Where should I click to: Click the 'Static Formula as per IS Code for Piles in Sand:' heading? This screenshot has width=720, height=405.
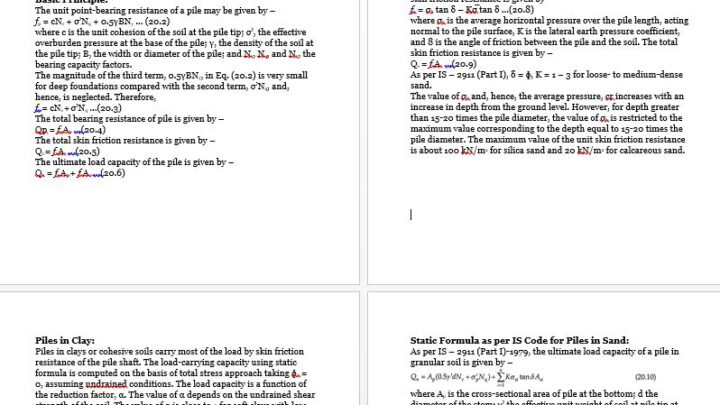click(519, 340)
